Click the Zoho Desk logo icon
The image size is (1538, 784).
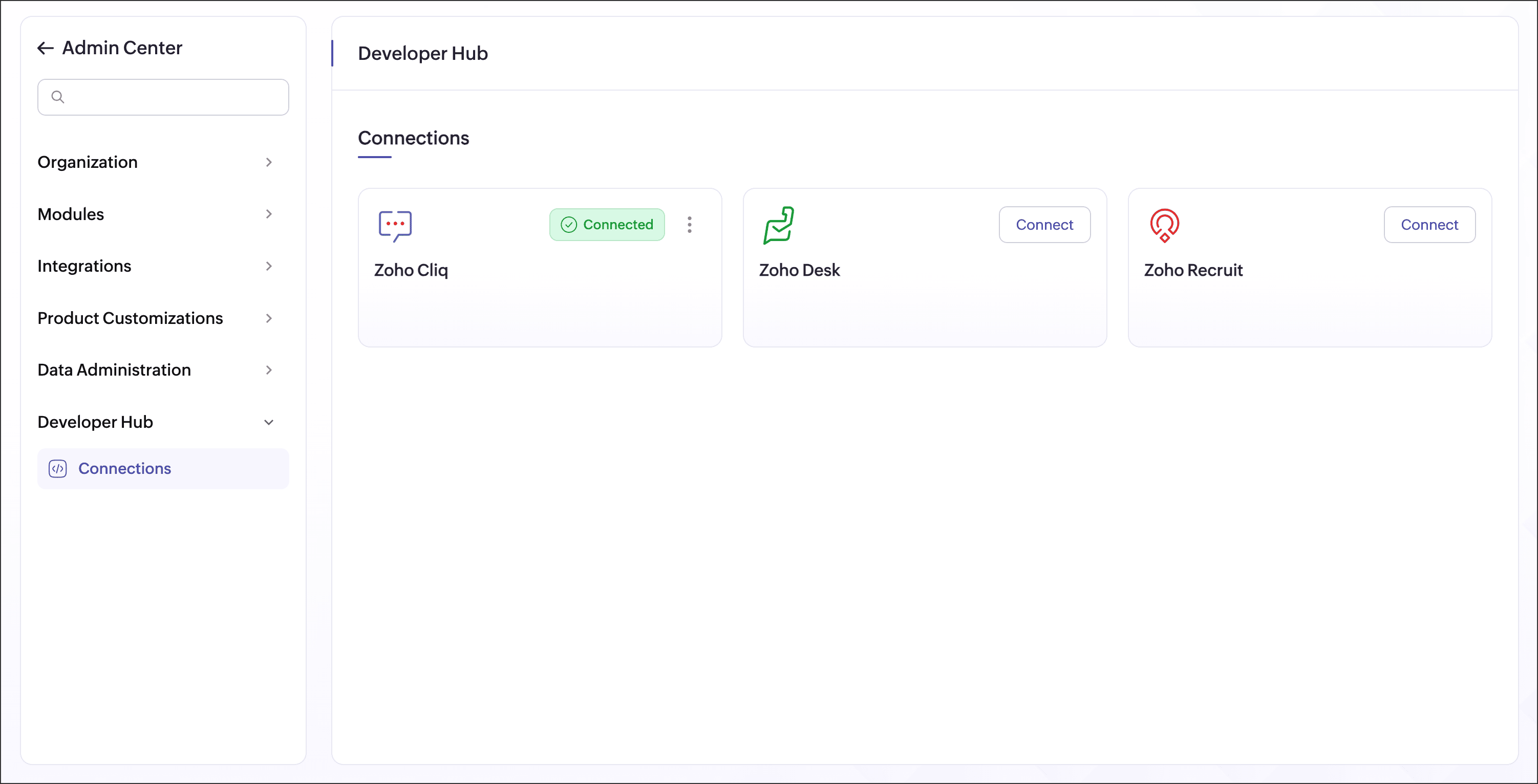click(779, 225)
